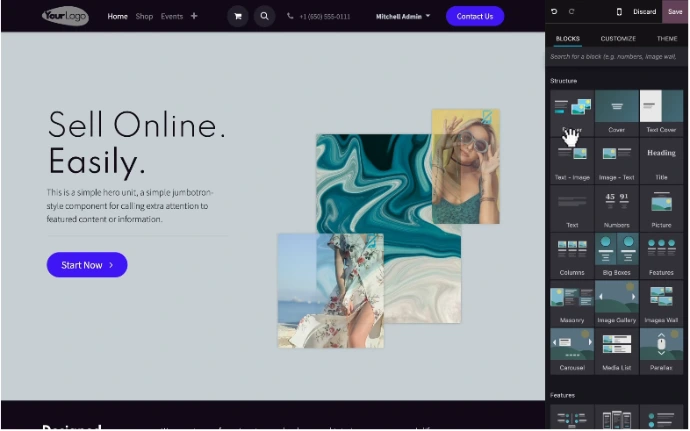Click the block search input field
The height and width of the screenshot is (431, 690).
(x=616, y=57)
